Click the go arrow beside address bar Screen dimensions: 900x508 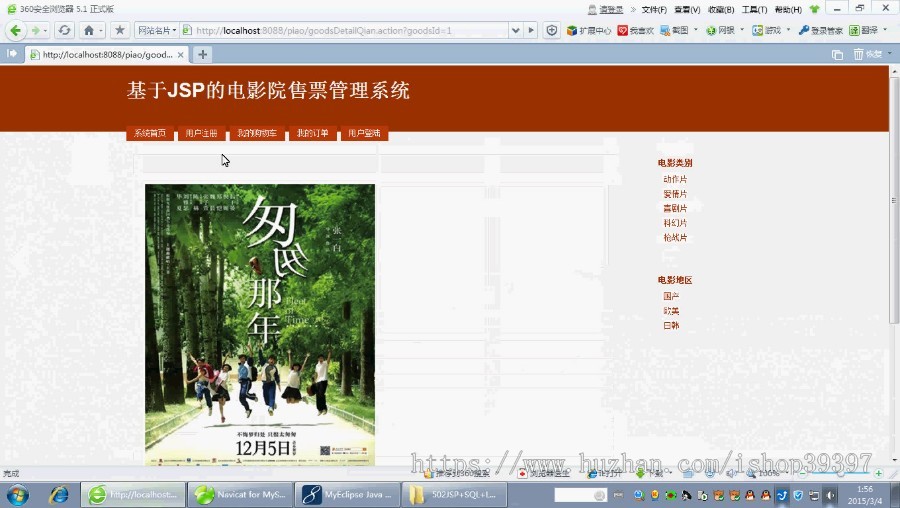tap(531, 30)
